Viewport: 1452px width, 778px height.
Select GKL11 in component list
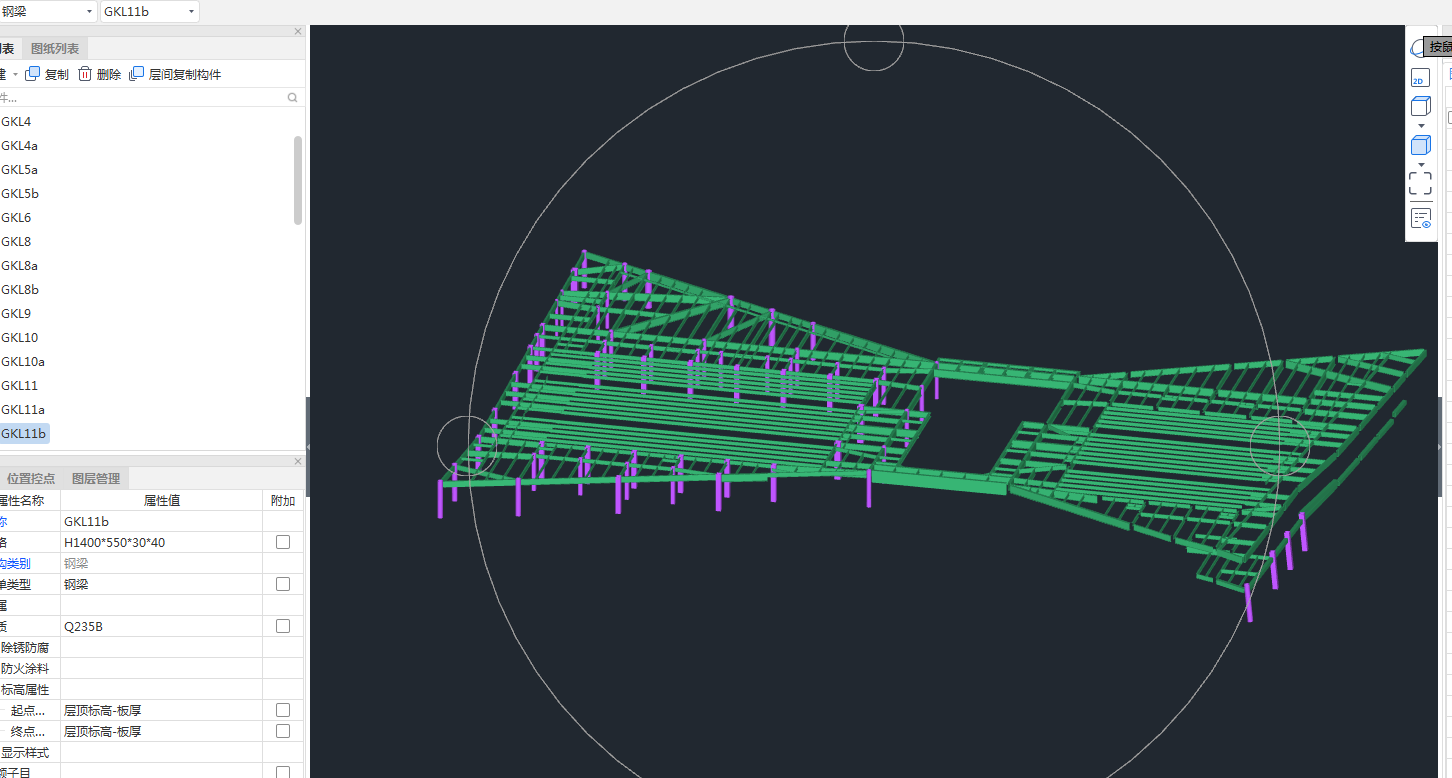[x=19, y=386]
